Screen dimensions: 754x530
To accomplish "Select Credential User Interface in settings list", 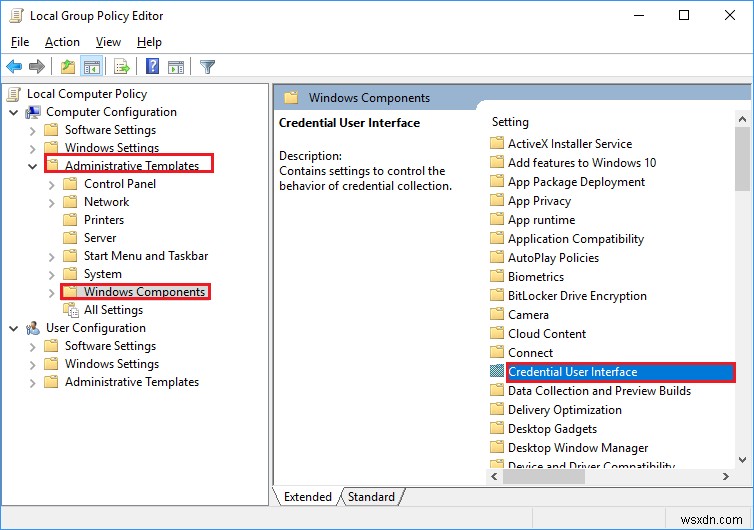I will tap(620, 372).
